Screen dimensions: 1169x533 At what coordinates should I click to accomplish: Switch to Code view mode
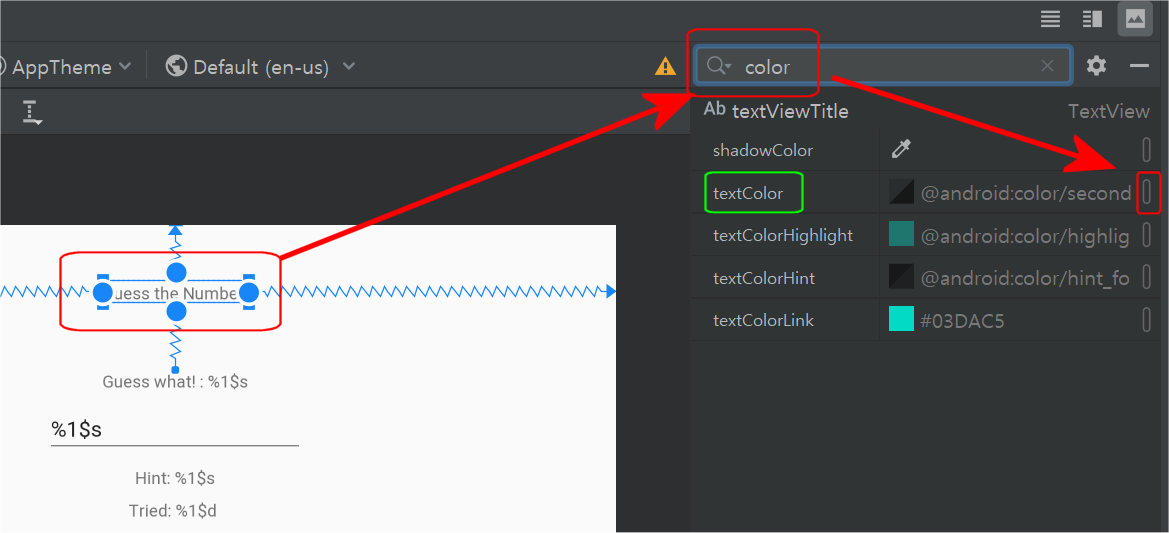click(1050, 19)
